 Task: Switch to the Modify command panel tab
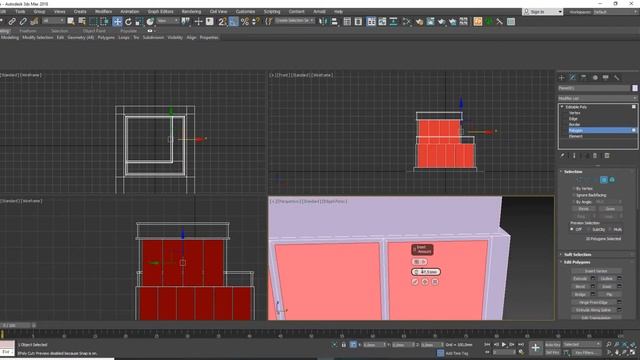pyautogui.click(x=573, y=77)
